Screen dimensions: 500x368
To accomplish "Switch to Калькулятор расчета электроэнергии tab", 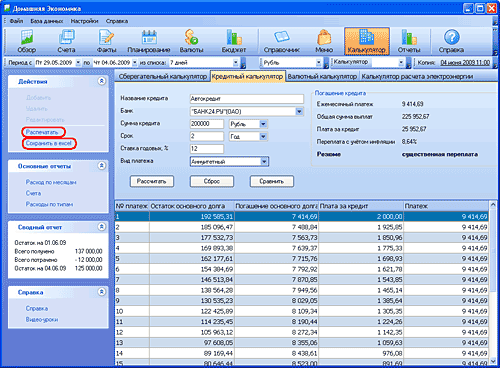I will 417,76.
